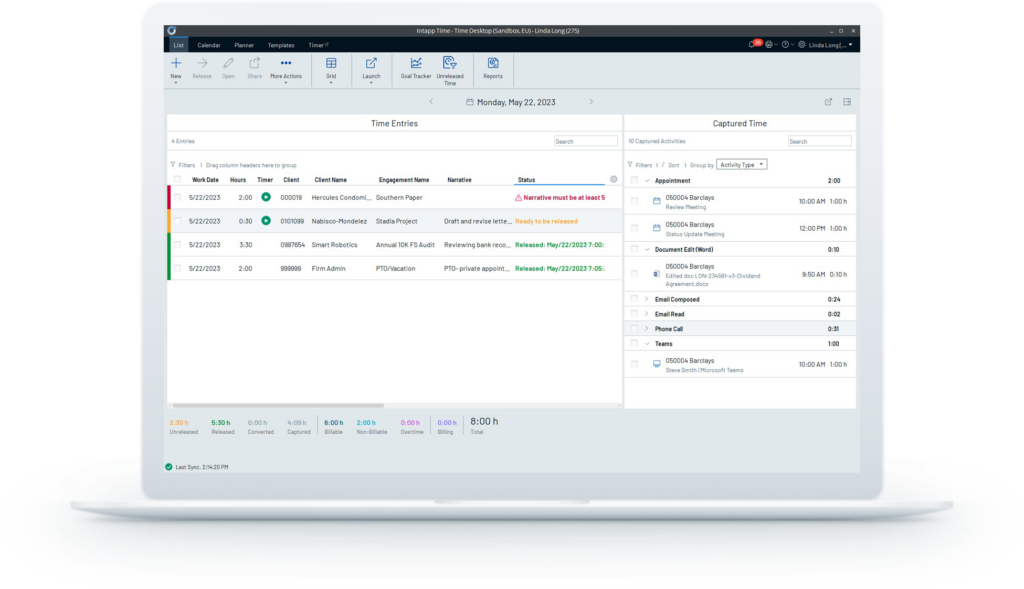Switch to the Calendar tab
Screen dimensions: 1024x589
(x=209, y=45)
